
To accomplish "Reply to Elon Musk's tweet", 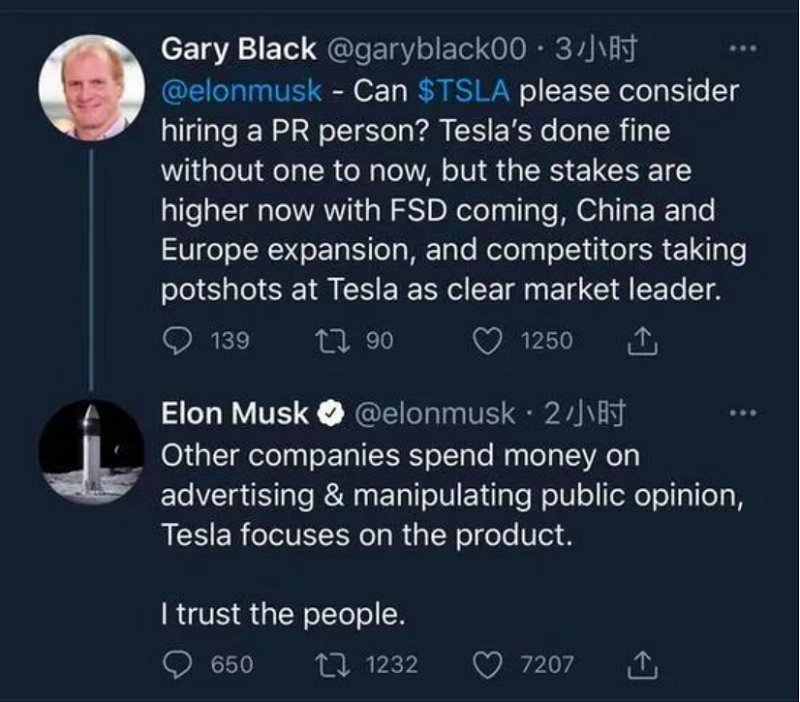I will pyautogui.click(x=177, y=663).
